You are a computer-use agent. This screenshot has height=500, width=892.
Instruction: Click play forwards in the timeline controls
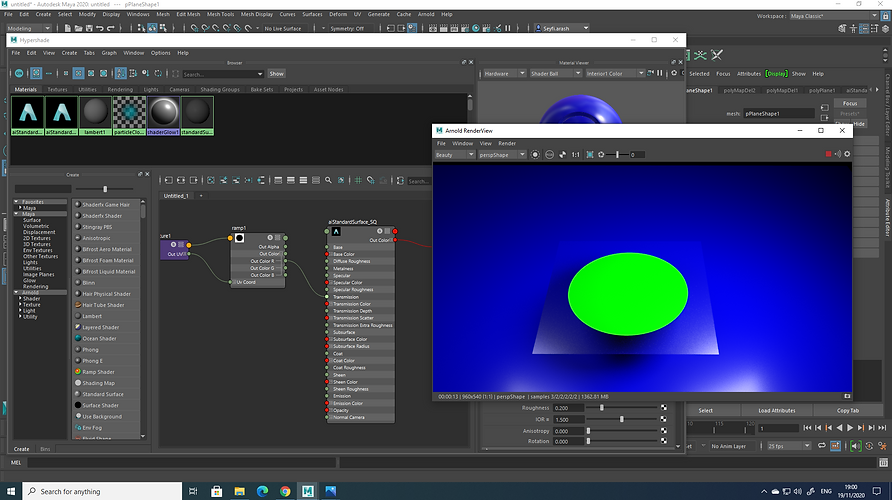coord(850,428)
